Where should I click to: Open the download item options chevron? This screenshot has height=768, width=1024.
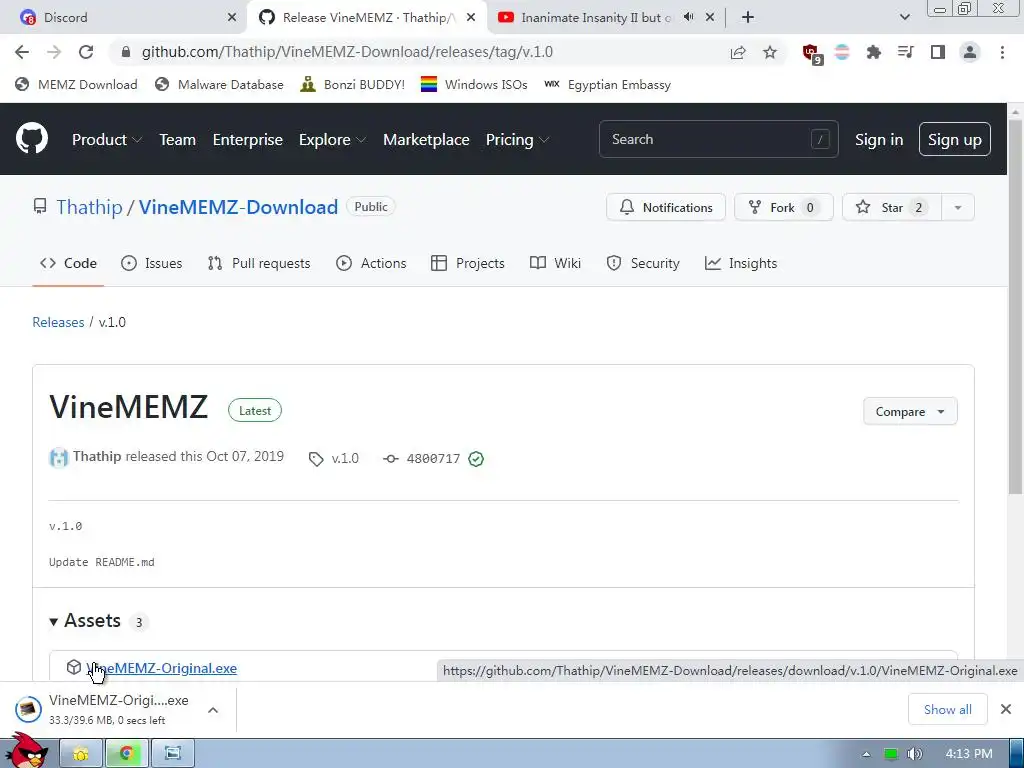(213, 710)
